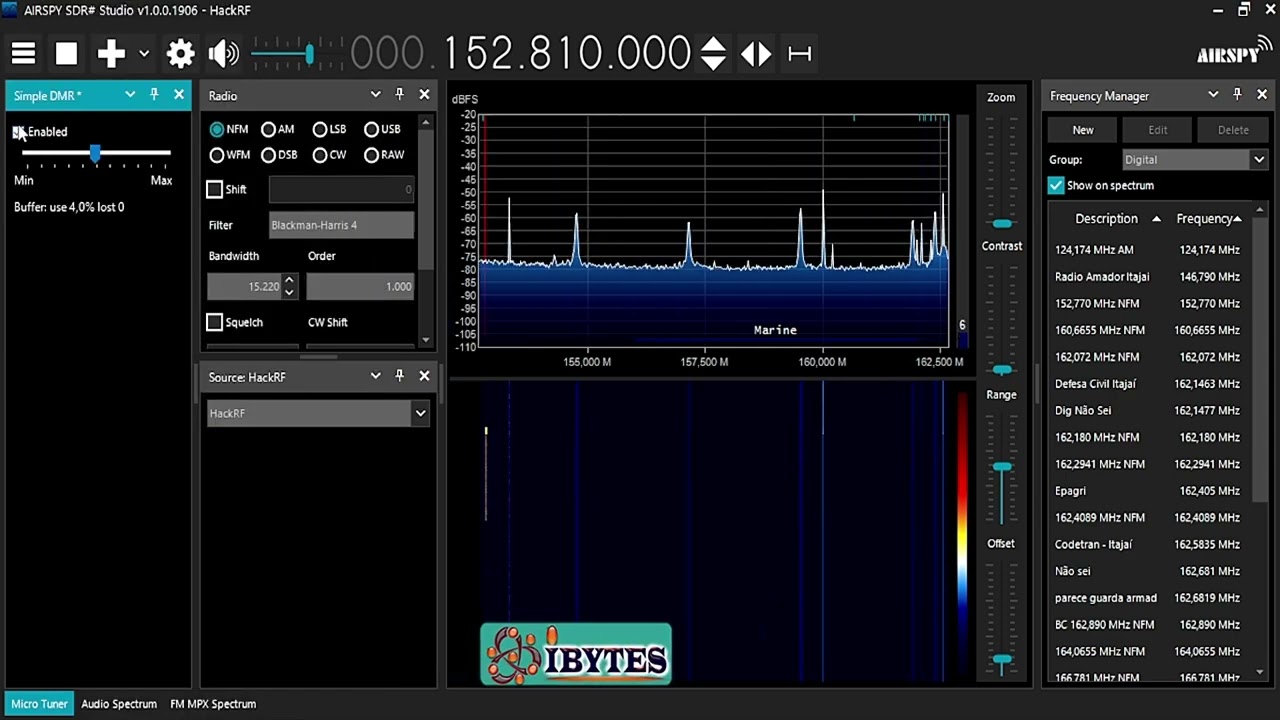Open the dropdown arrow beside the plus icon
Viewport: 1280px width, 720px height.
pos(144,54)
